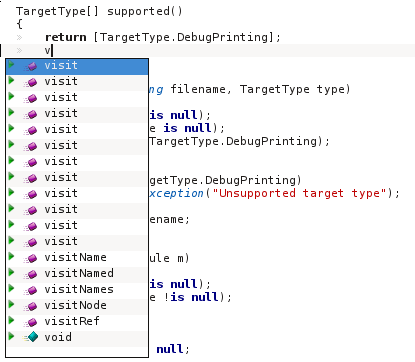This screenshot has height=362, width=415.
Task: Click the purple icon of highlighted visit entry
Action: (x=31, y=66)
